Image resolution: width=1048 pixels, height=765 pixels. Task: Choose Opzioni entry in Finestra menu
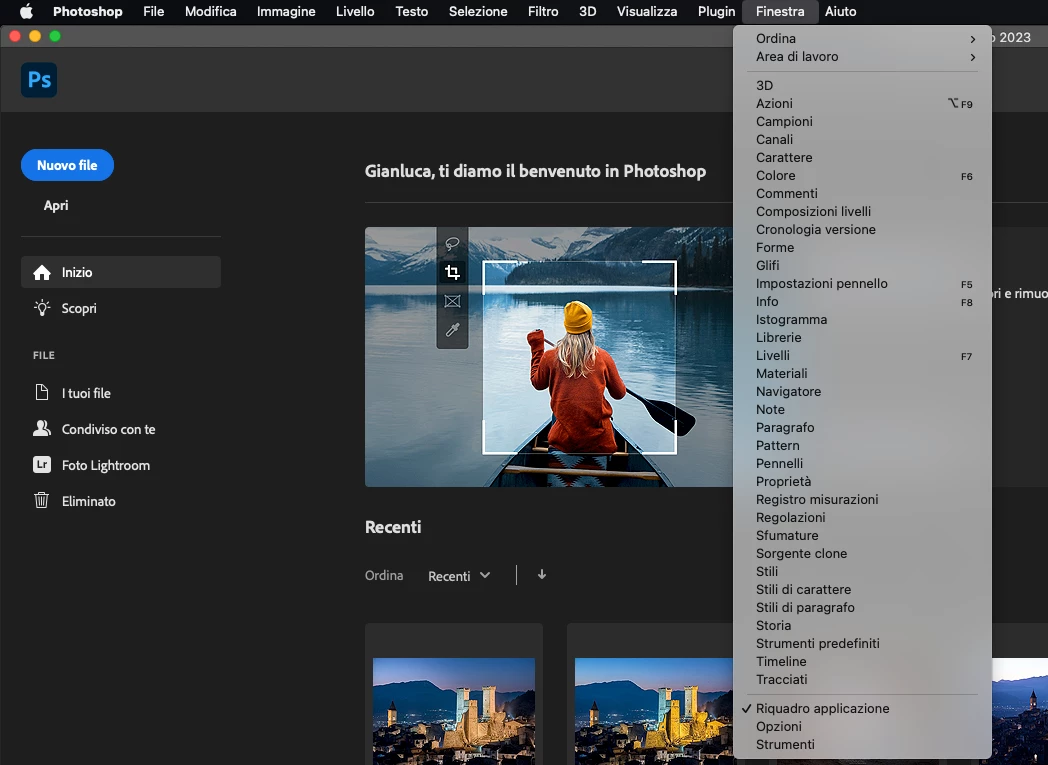click(862, 726)
